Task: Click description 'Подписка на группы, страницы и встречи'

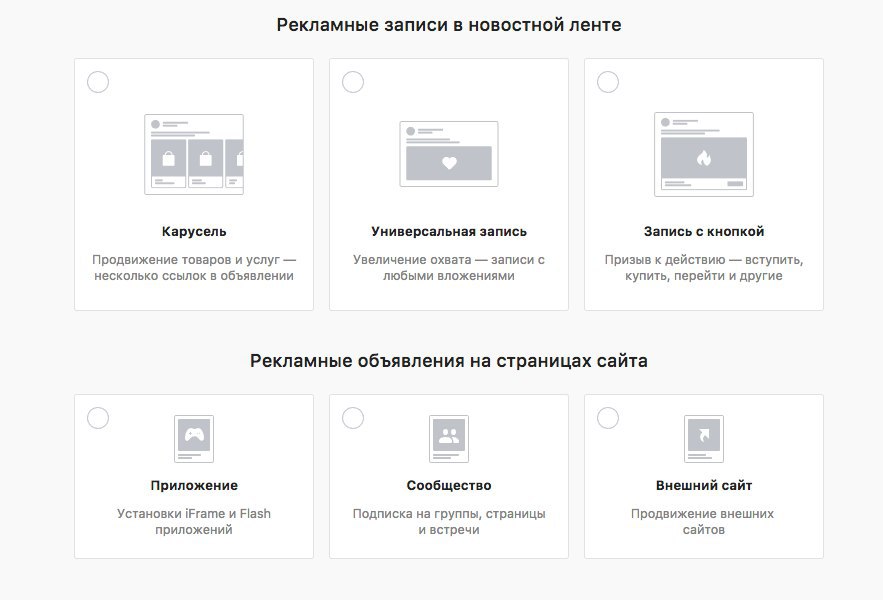Action: tap(449, 522)
